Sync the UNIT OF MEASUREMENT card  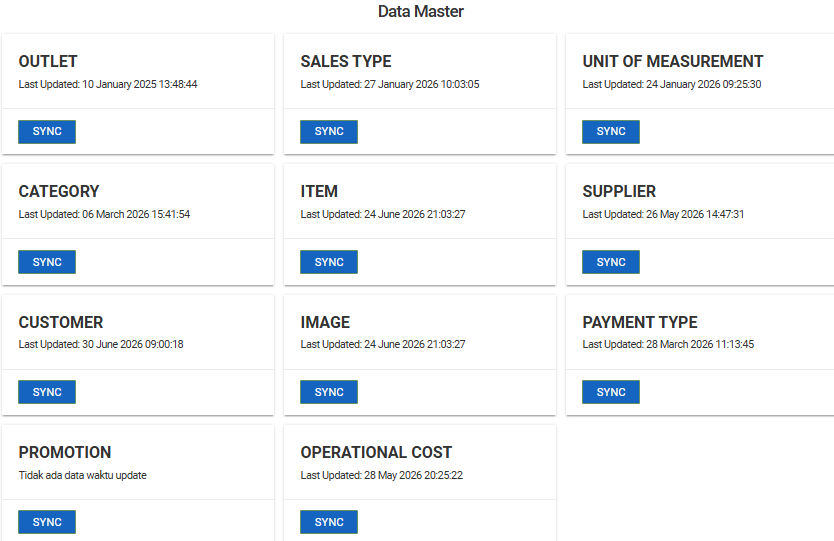click(611, 131)
